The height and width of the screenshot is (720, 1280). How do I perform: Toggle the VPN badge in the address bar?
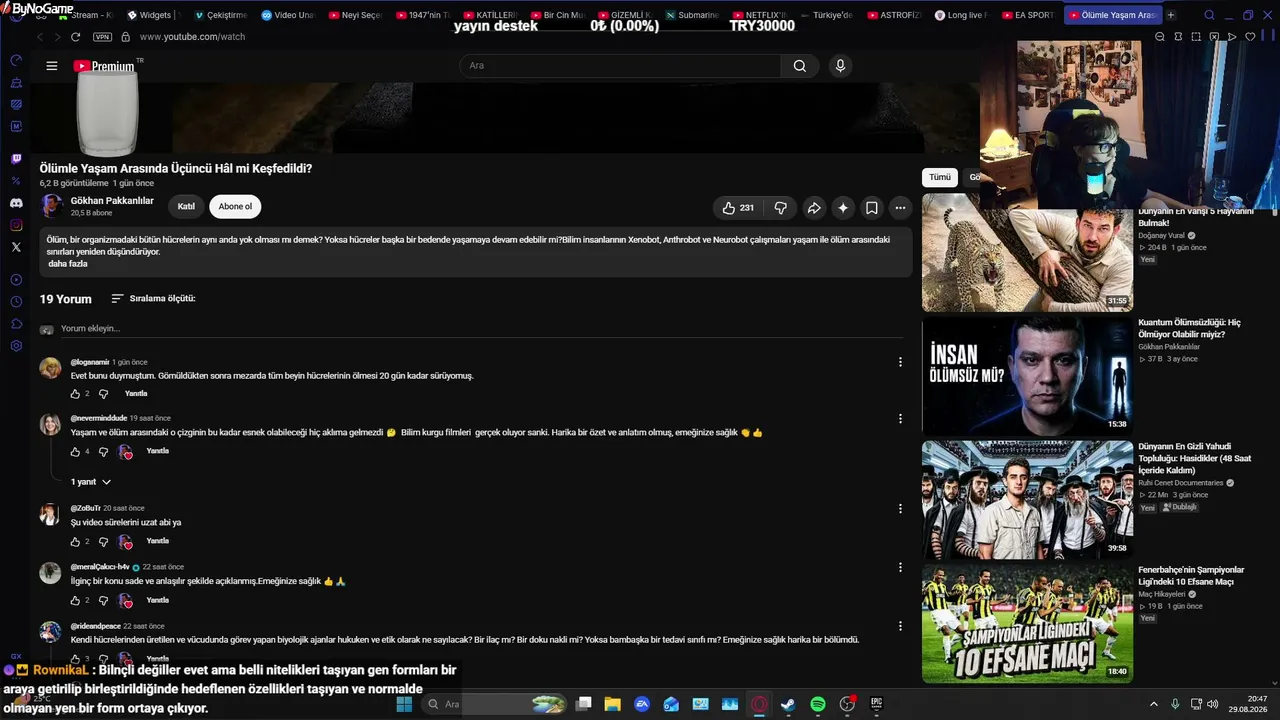(102, 37)
